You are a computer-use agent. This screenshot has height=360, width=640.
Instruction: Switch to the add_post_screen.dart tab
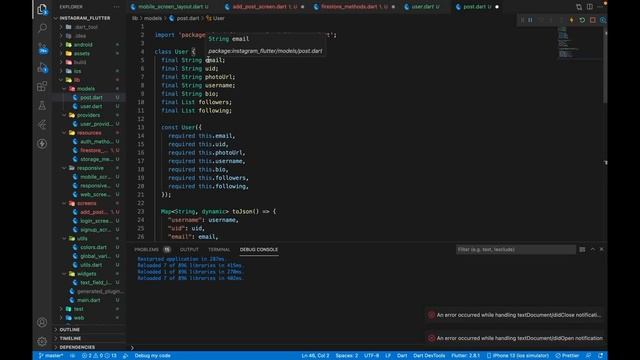click(x=264, y=7)
